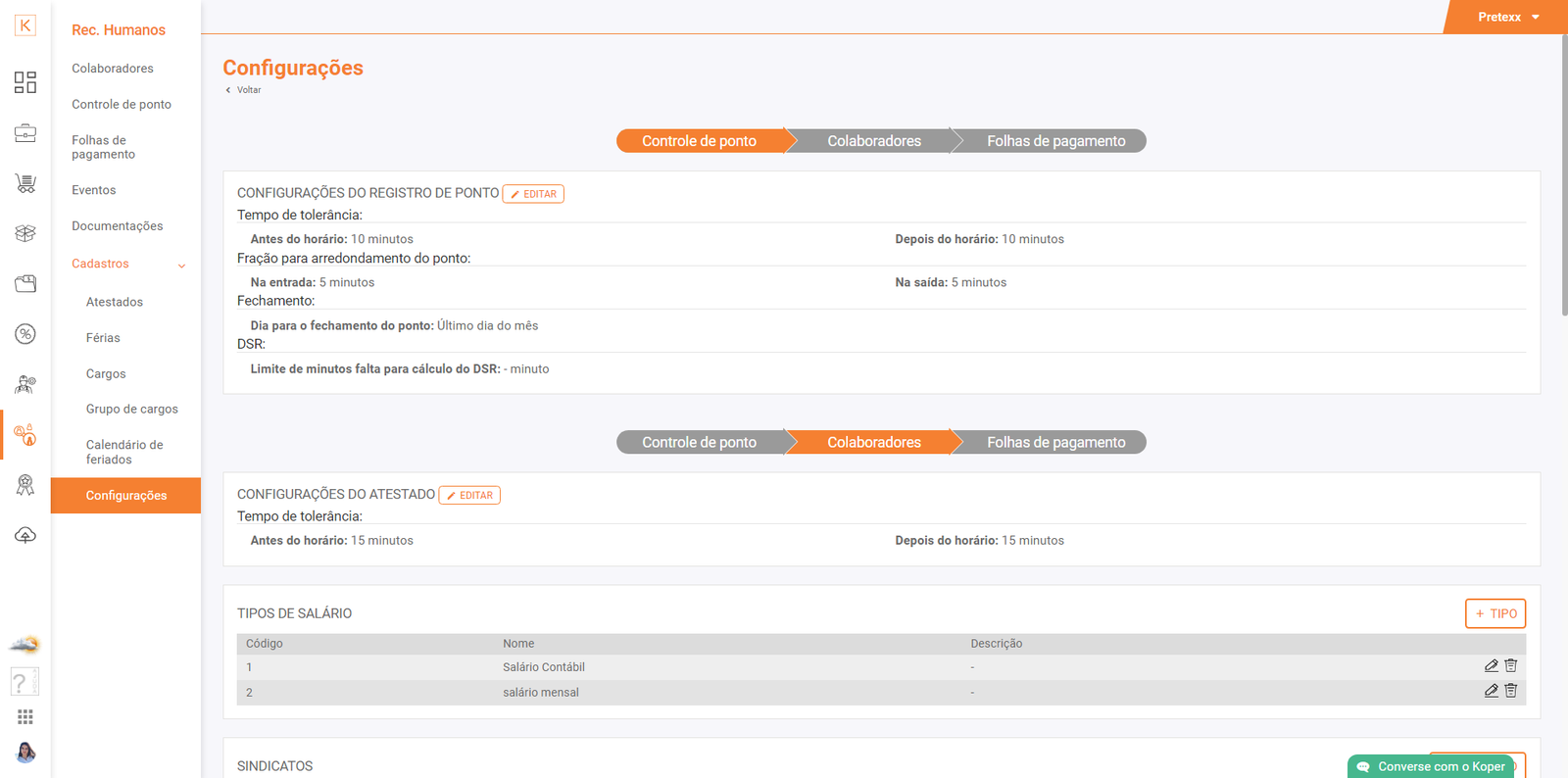Expand the Pretexx account dropdown
Screen dimensions: 1568x778
1507,18
